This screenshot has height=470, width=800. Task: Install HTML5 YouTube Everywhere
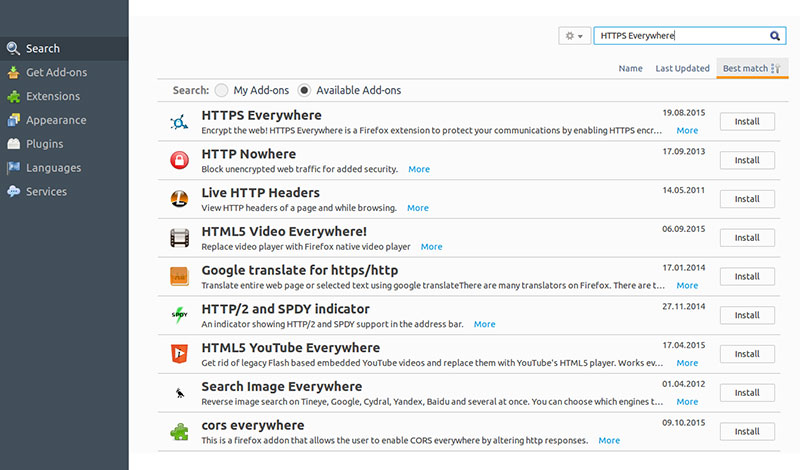pos(747,354)
